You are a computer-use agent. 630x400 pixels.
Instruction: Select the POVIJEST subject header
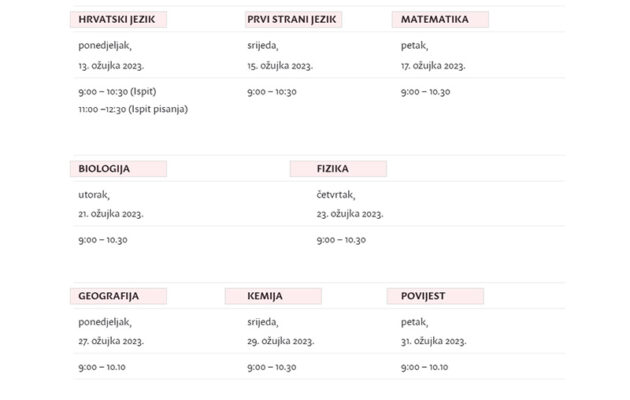coord(435,296)
